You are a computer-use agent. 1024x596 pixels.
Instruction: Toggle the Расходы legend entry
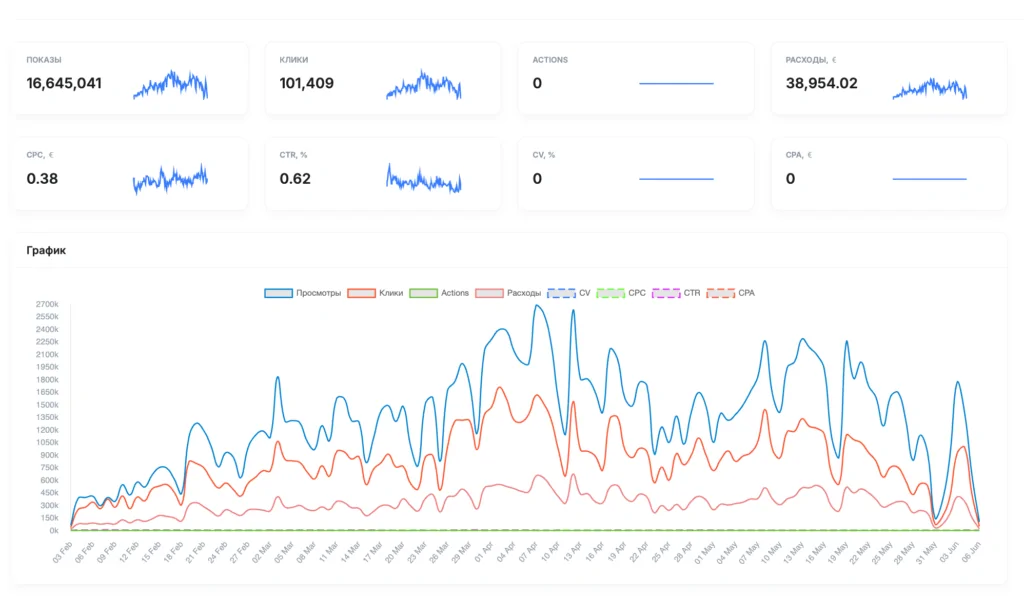[508, 293]
